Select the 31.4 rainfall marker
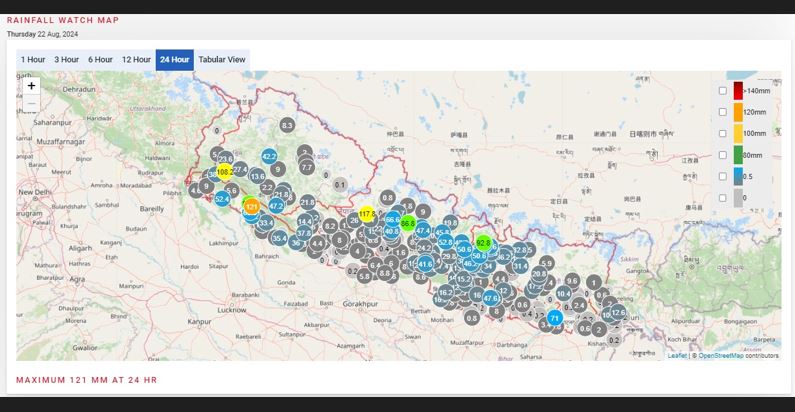 tap(520, 266)
